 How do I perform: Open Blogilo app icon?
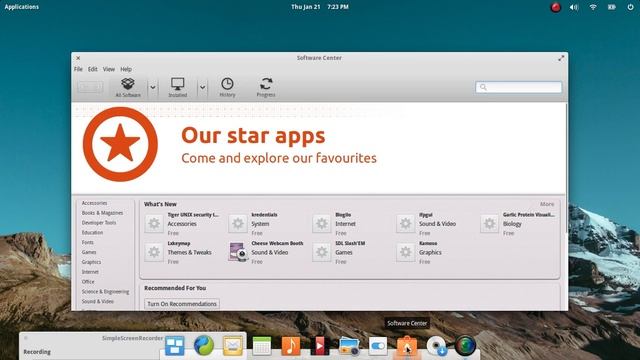click(x=322, y=224)
